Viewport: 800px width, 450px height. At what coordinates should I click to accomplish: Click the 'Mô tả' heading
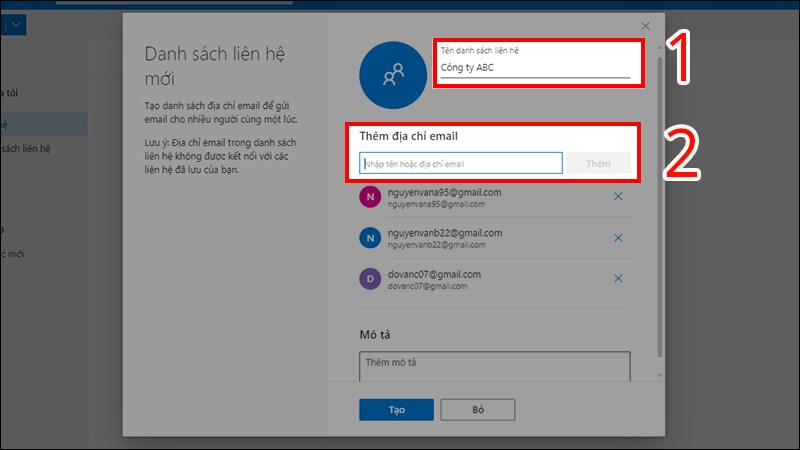coord(375,335)
